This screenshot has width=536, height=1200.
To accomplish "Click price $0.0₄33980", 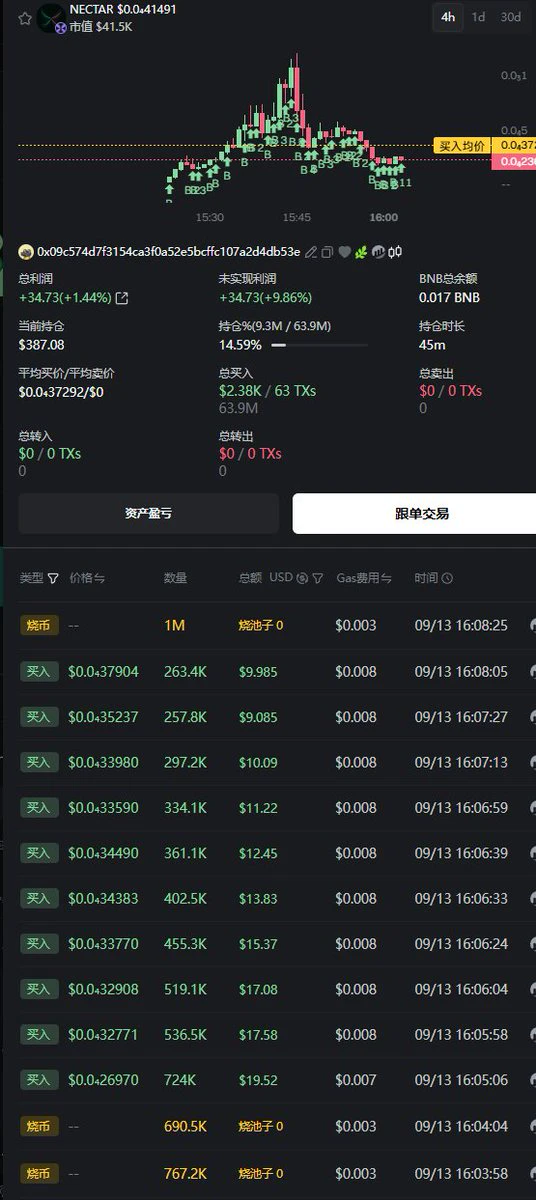I will tap(103, 762).
